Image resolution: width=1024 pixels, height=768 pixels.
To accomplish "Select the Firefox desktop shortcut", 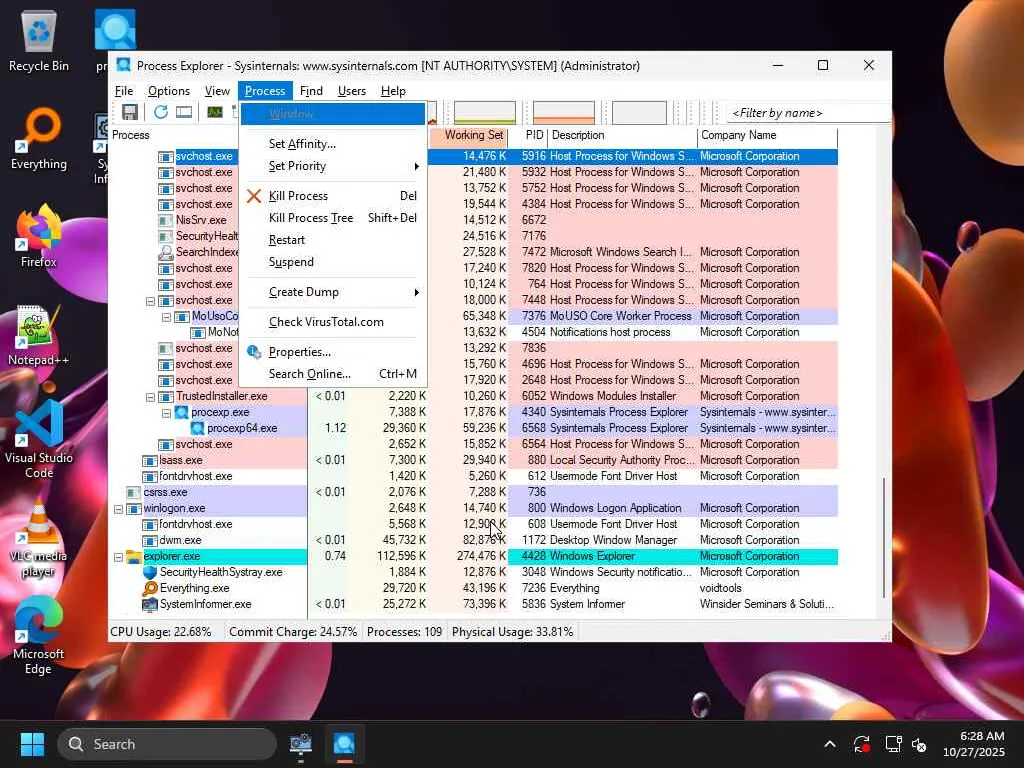I will 39,236.
